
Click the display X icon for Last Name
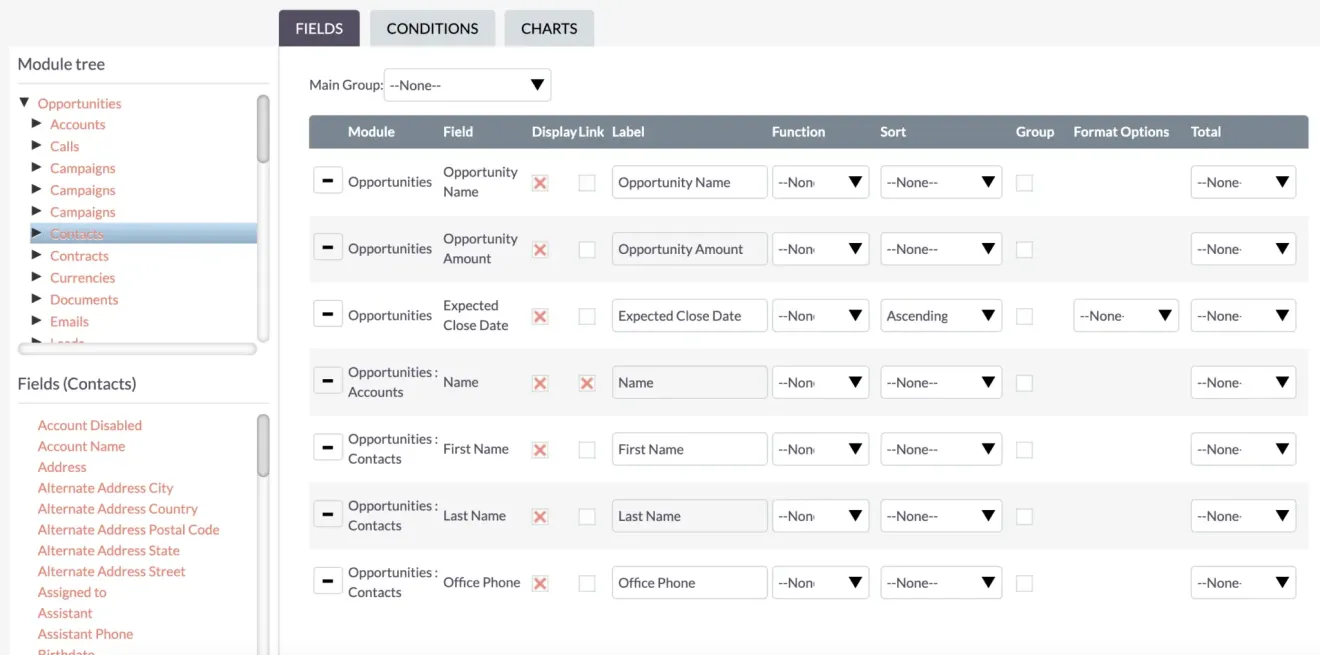coord(539,515)
